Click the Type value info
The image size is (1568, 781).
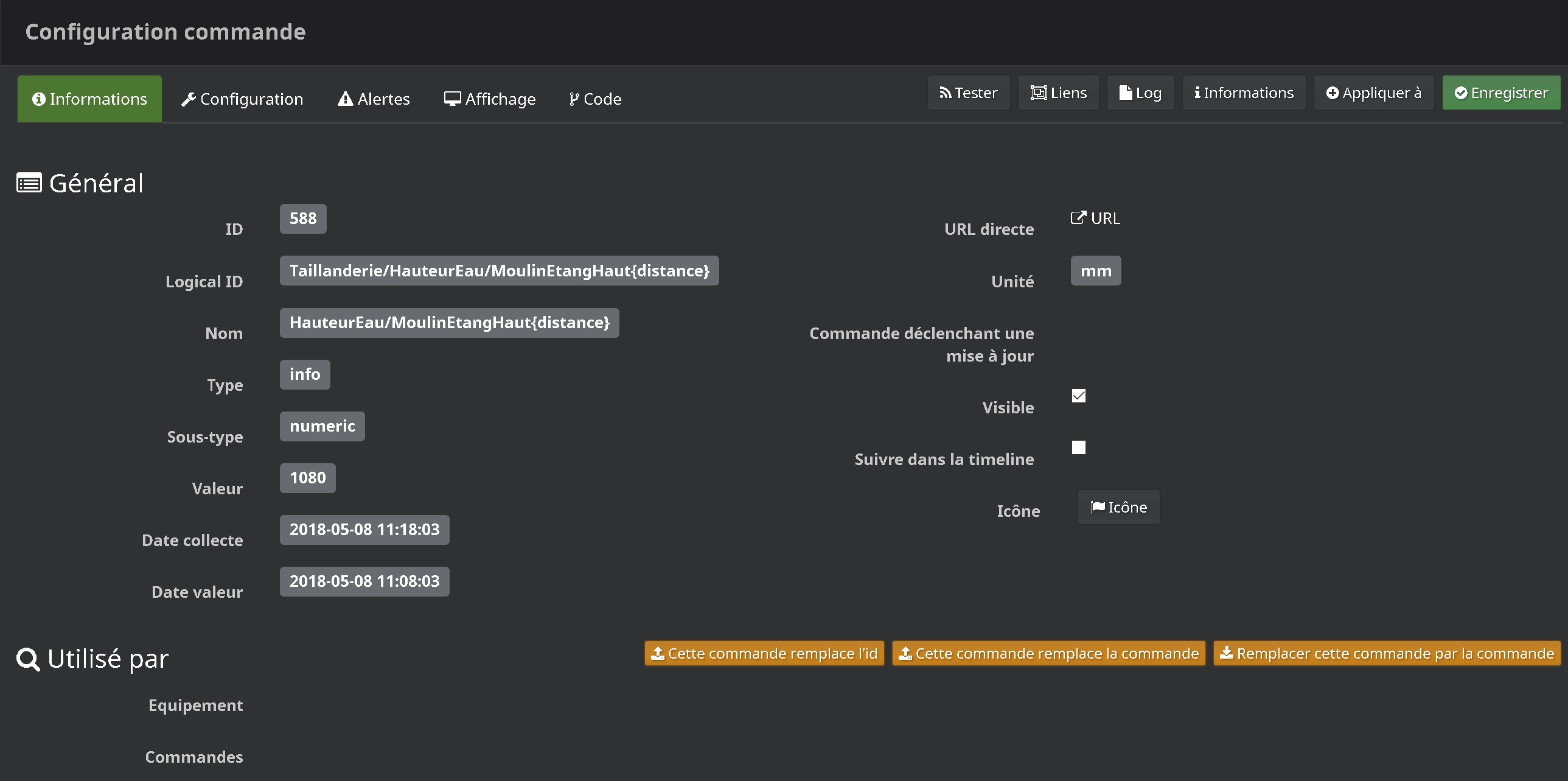[305, 374]
